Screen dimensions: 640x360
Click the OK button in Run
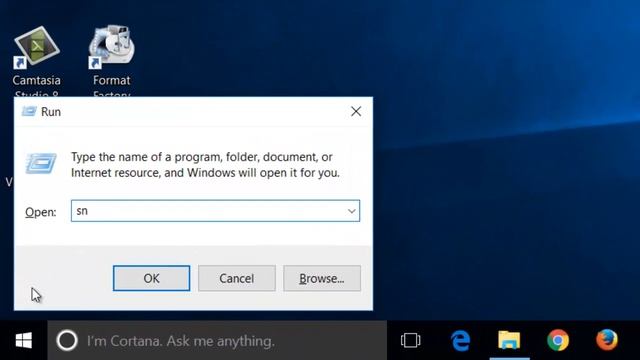point(151,278)
